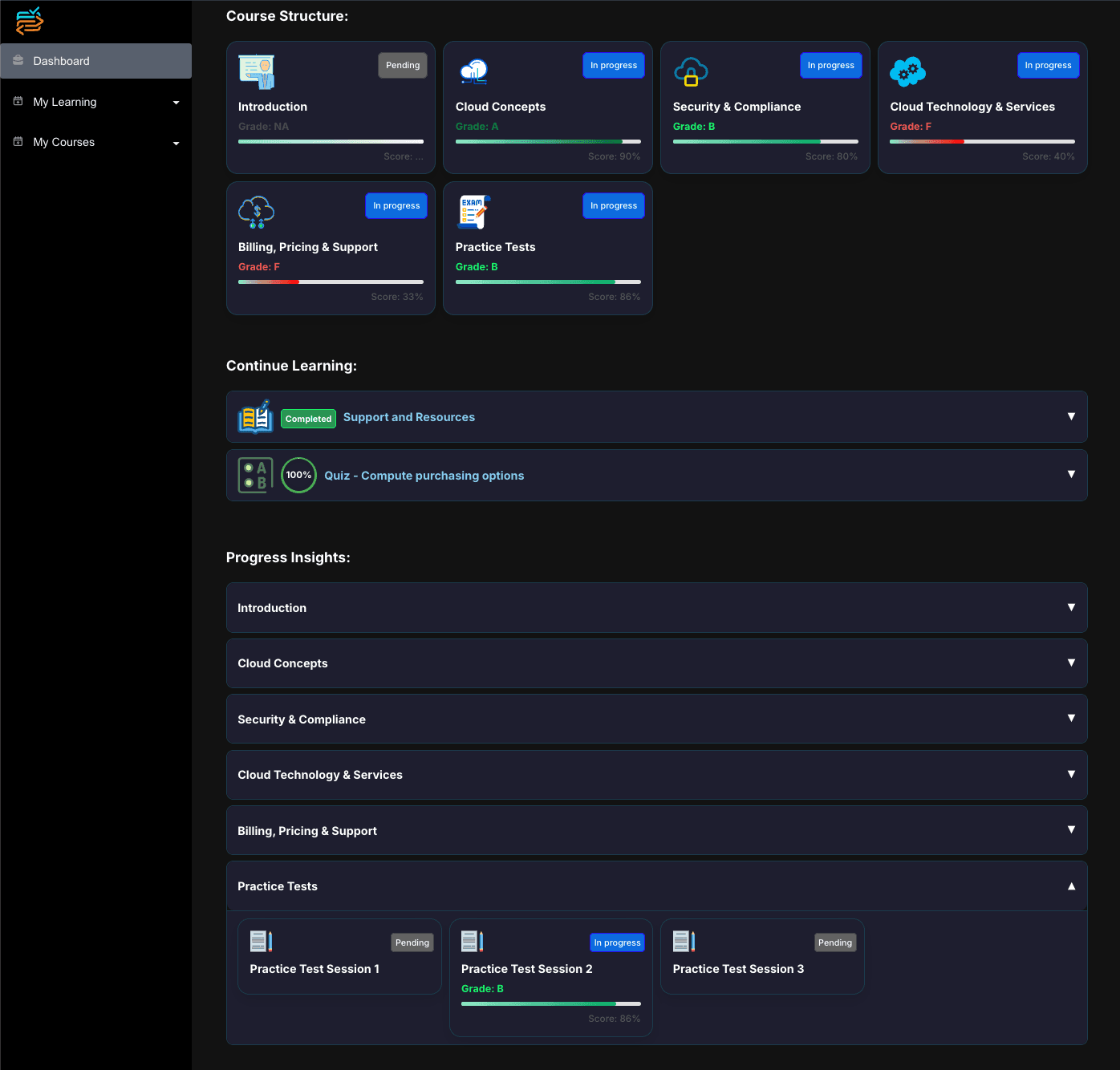Expand the My Learning sidebar menu
Screen dimensions: 1120x1070
click(95, 102)
